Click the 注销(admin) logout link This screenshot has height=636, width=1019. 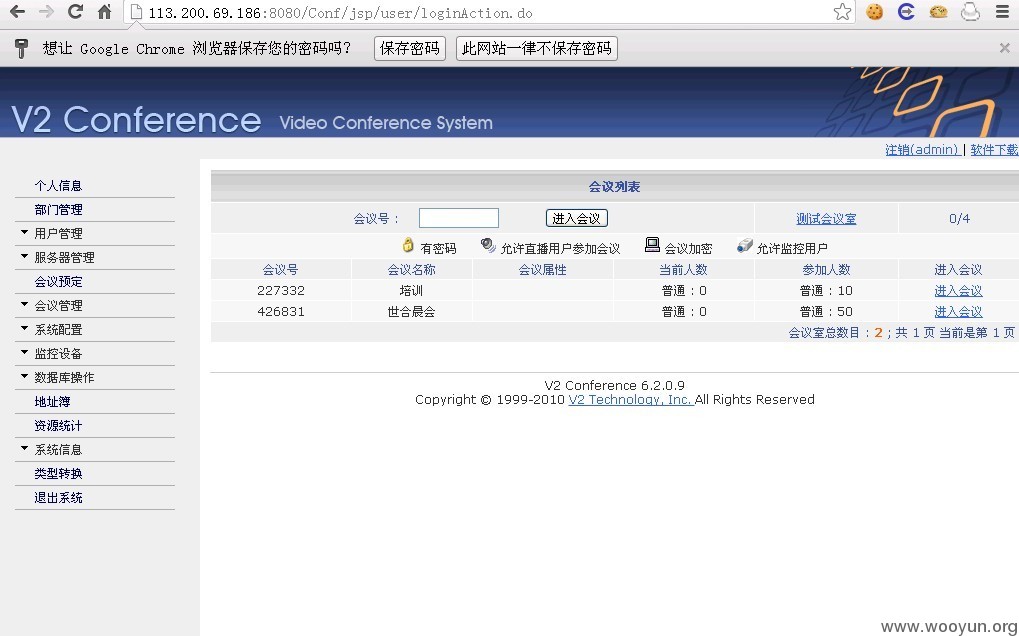923,149
